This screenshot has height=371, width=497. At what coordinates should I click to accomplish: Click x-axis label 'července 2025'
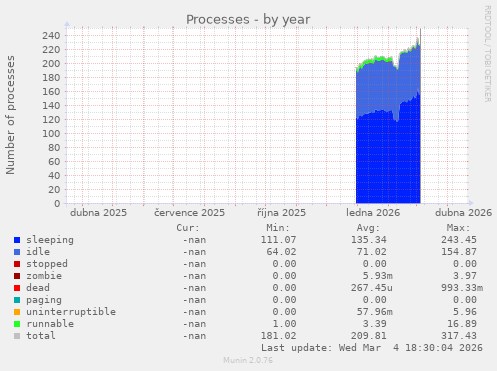click(189, 213)
